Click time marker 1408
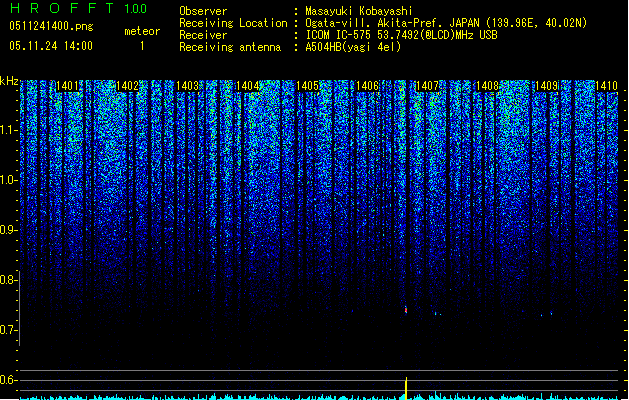Screen dimensions: 629x400 487,86
